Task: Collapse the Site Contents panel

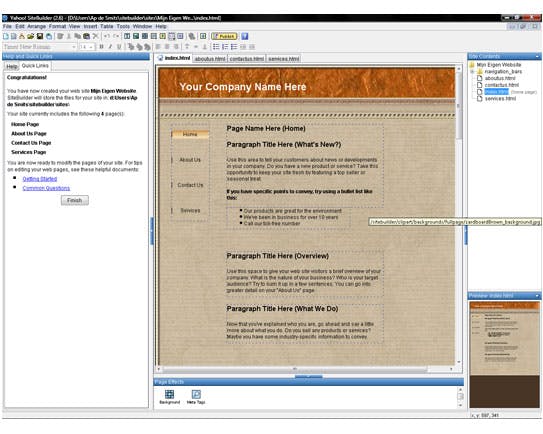Action: (537, 56)
